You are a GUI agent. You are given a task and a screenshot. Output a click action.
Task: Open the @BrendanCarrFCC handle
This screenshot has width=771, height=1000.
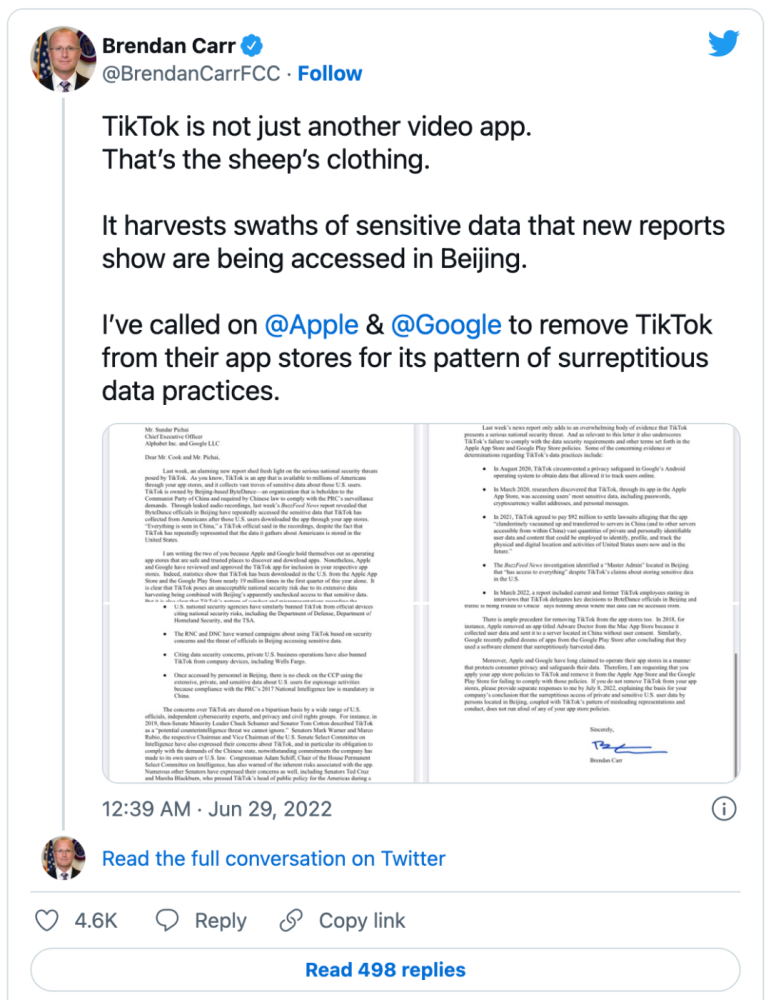191,73
